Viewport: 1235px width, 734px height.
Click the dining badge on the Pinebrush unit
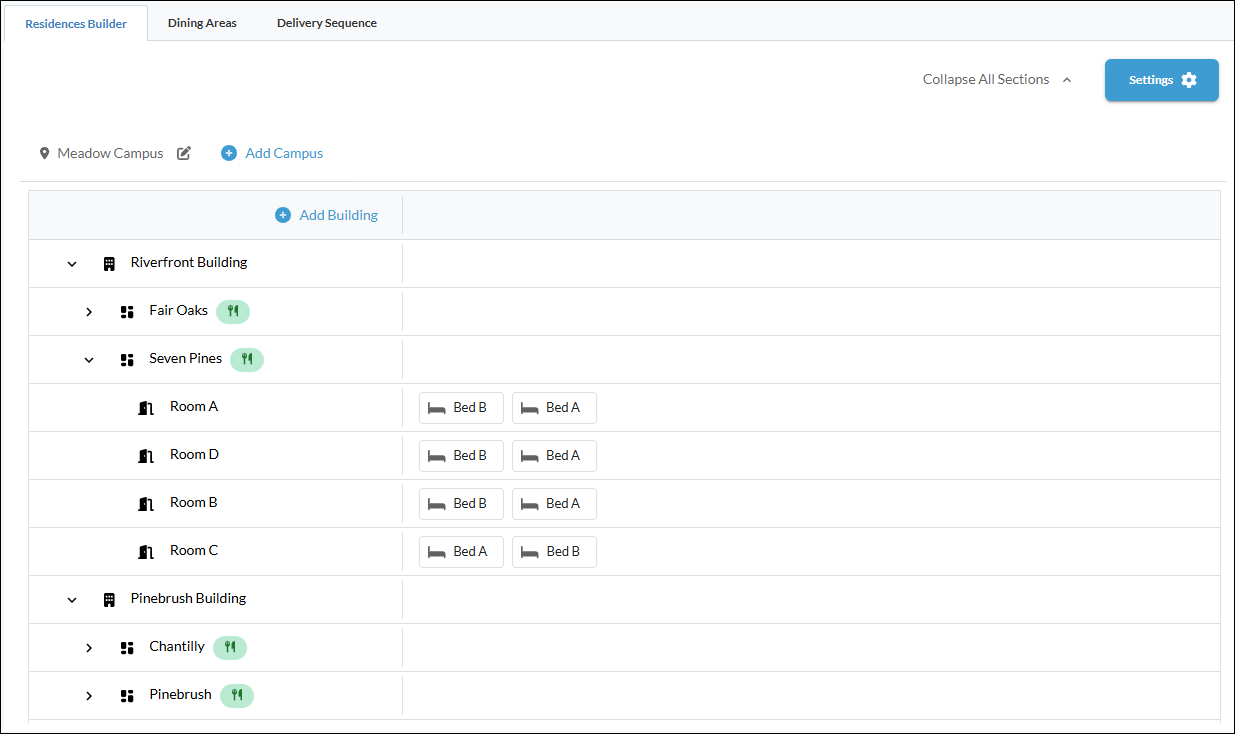point(237,695)
